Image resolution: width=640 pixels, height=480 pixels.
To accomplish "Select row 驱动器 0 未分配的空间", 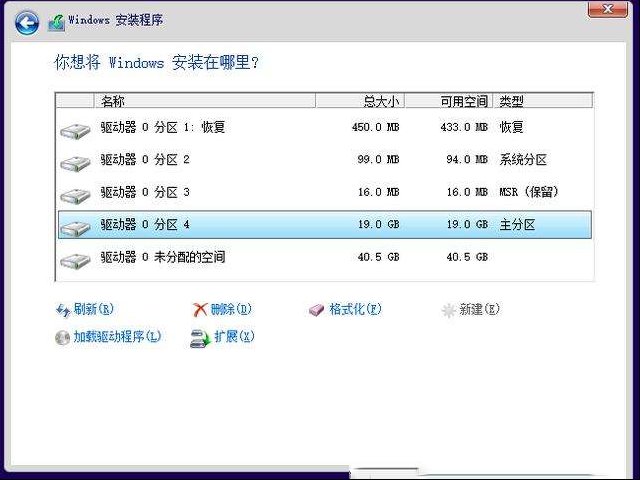I will (325, 257).
